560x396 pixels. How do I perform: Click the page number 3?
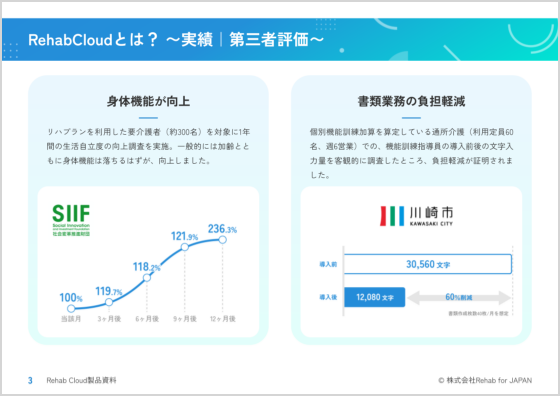[30, 381]
